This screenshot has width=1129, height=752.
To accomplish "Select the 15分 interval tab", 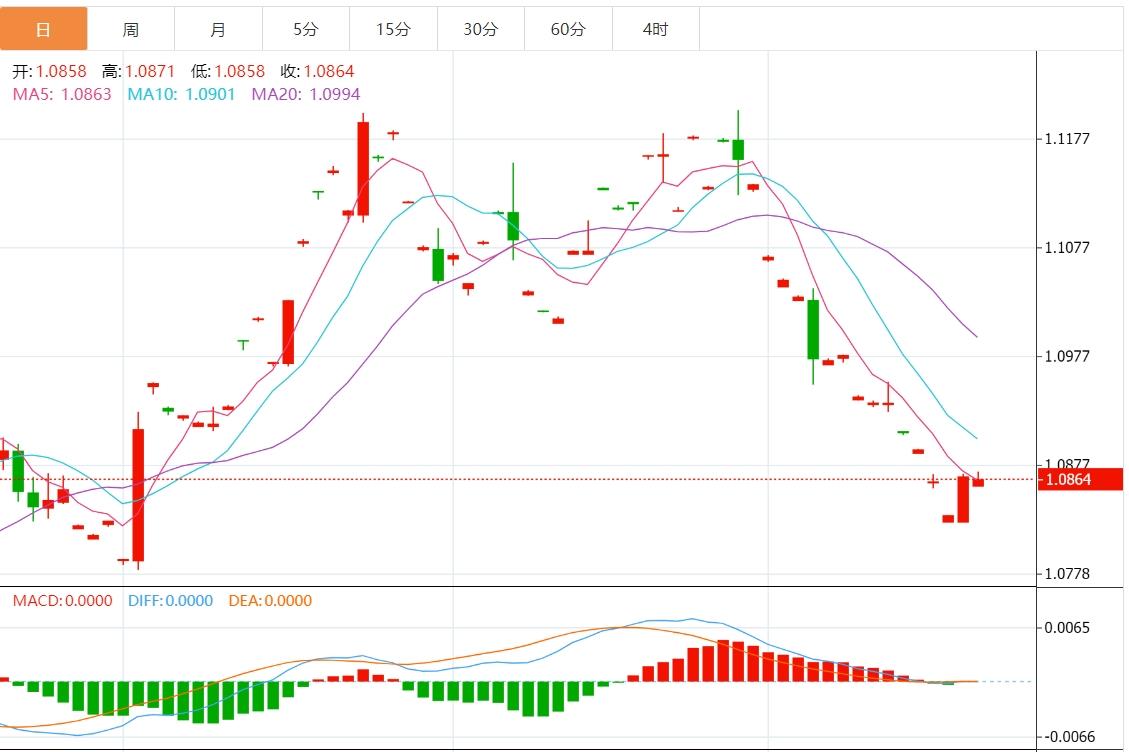I will point(393,29).
